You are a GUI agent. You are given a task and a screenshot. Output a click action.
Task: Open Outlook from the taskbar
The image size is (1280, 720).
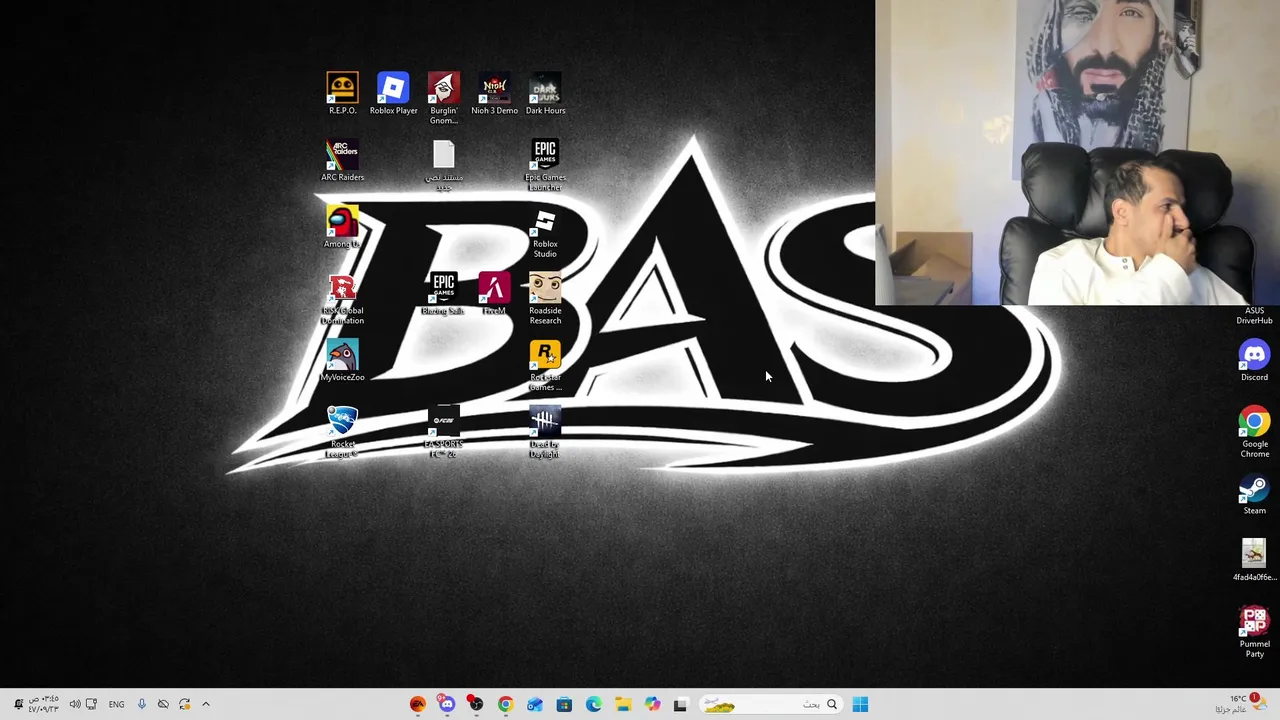[535, 704]
